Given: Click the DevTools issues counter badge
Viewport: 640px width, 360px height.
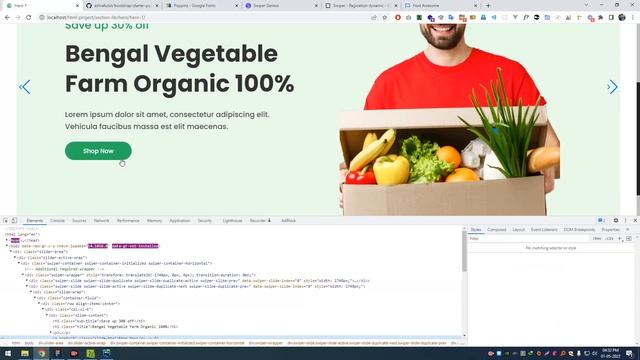Looking at the screenshot, I should point(602,220).
